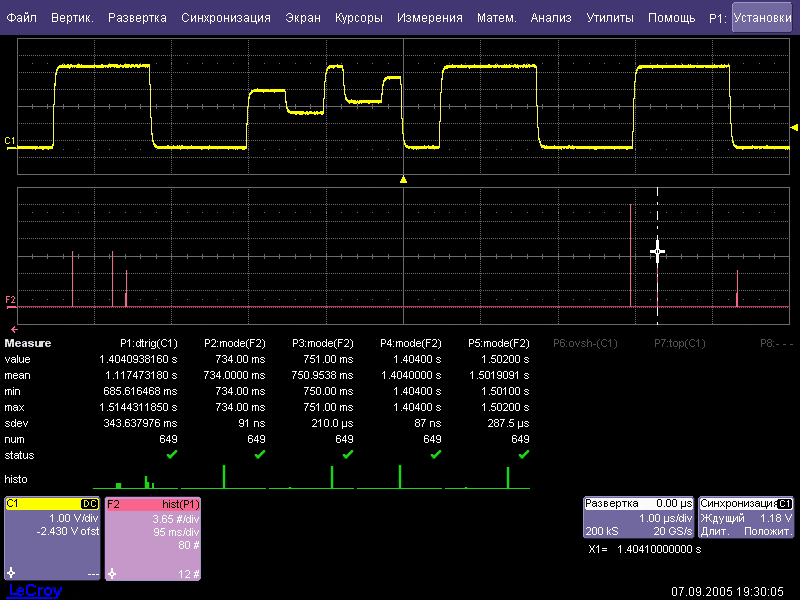Click the yellow trigger delay triangle below waveform
Viewport: 800px width, 600px height.
[403, 180]
